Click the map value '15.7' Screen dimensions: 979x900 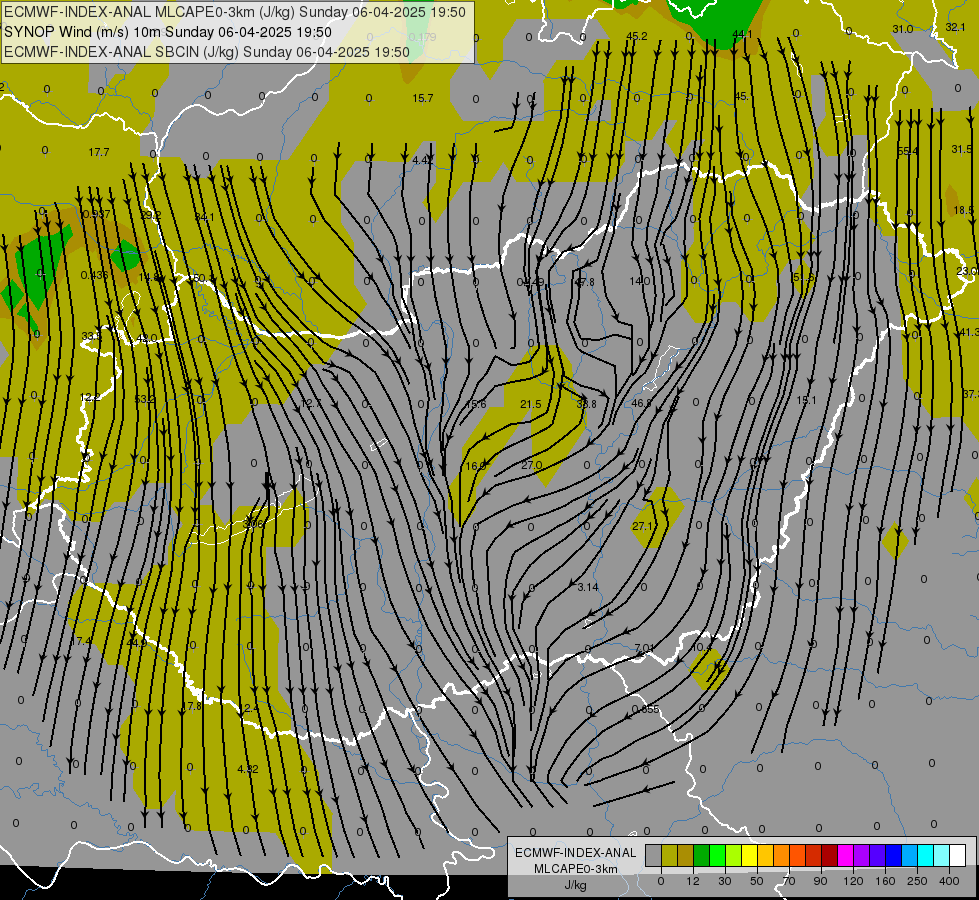(423, 98)
